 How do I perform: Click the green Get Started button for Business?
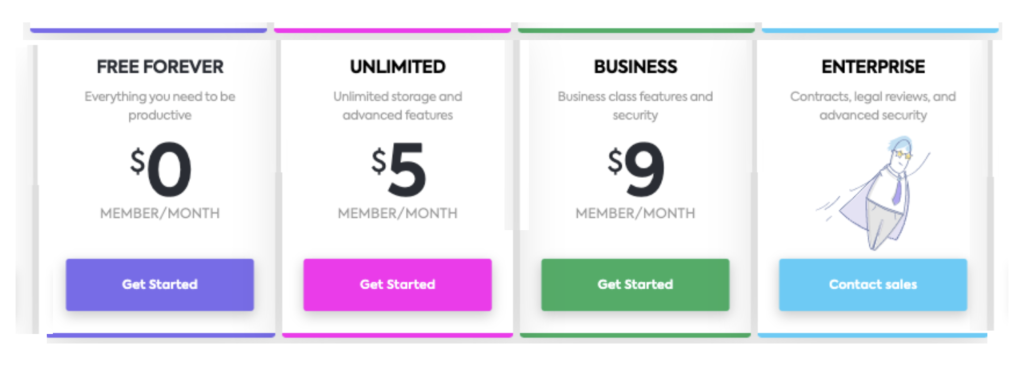coord(635,285)
